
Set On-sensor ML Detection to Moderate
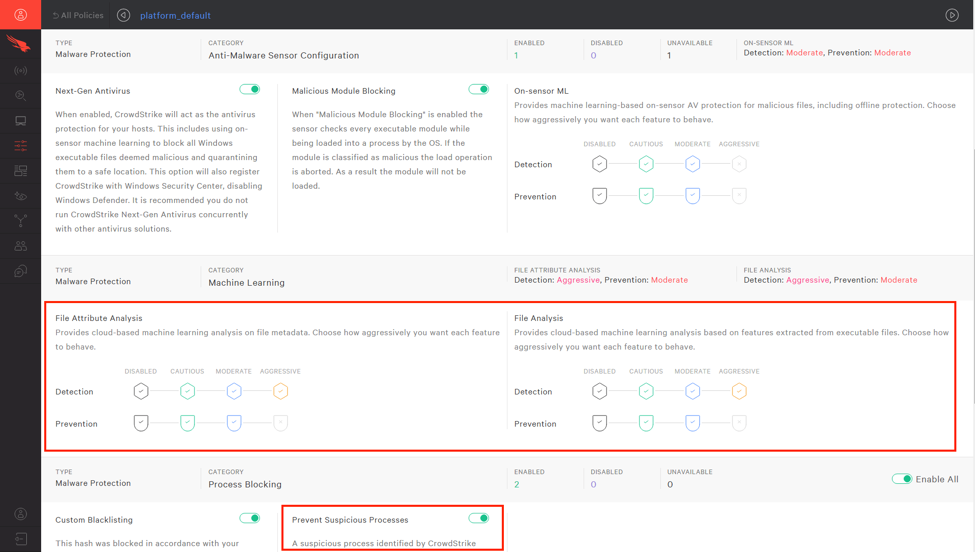[693, 164]
